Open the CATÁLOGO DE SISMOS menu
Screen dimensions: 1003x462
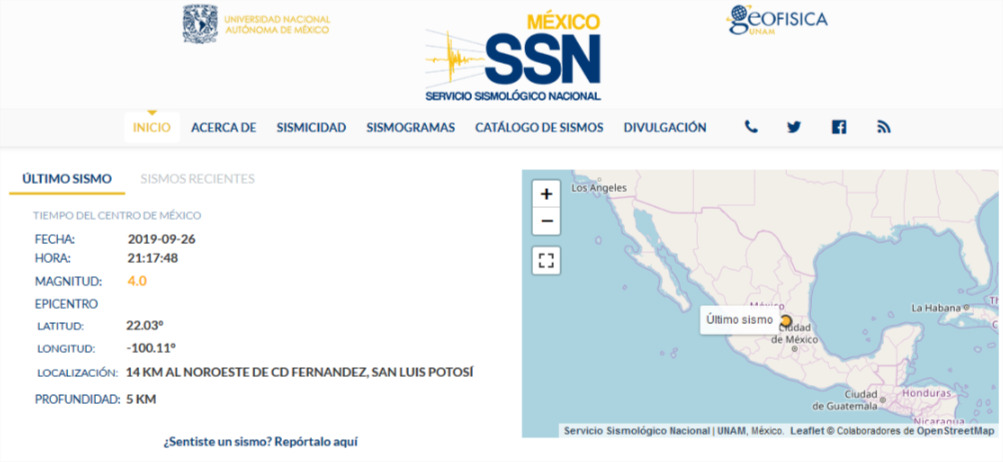click(x=539, y=127)
